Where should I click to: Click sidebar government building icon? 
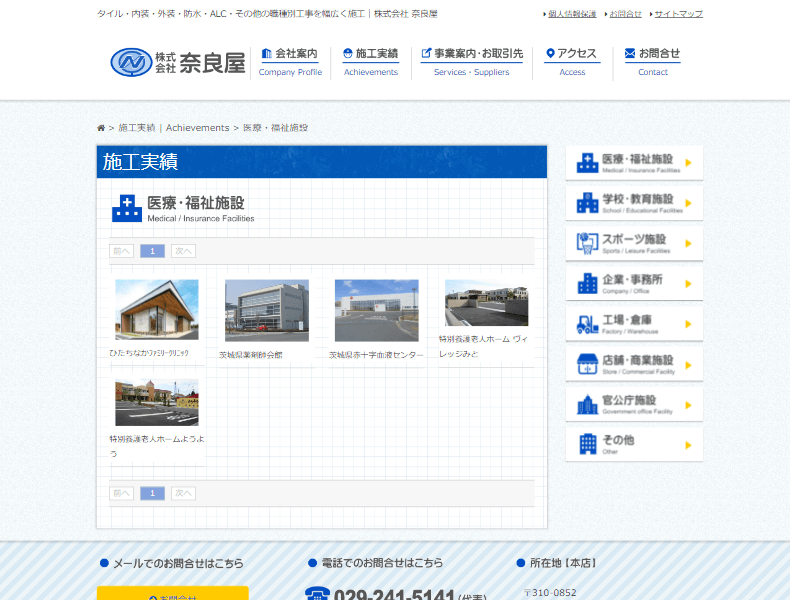[587, 404]
